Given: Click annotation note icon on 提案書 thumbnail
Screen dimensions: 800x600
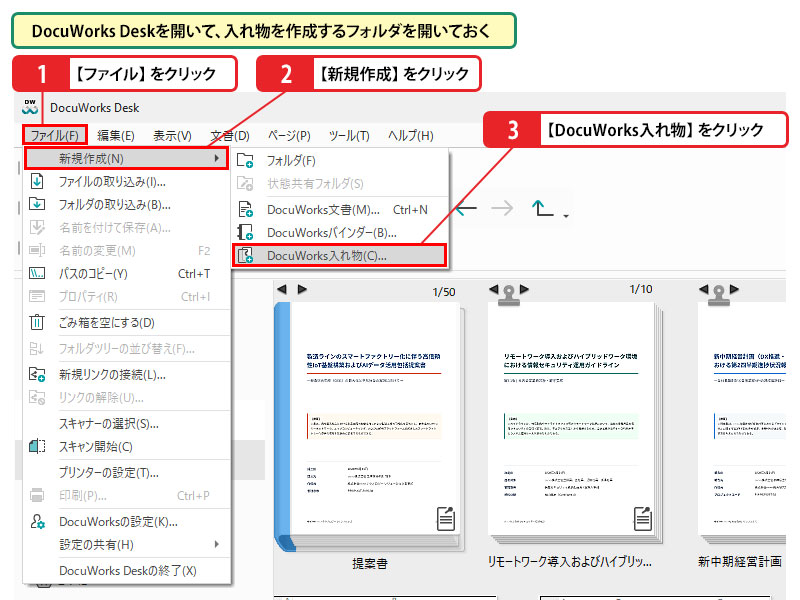Looking at the screenshot, I should (446, 519).
